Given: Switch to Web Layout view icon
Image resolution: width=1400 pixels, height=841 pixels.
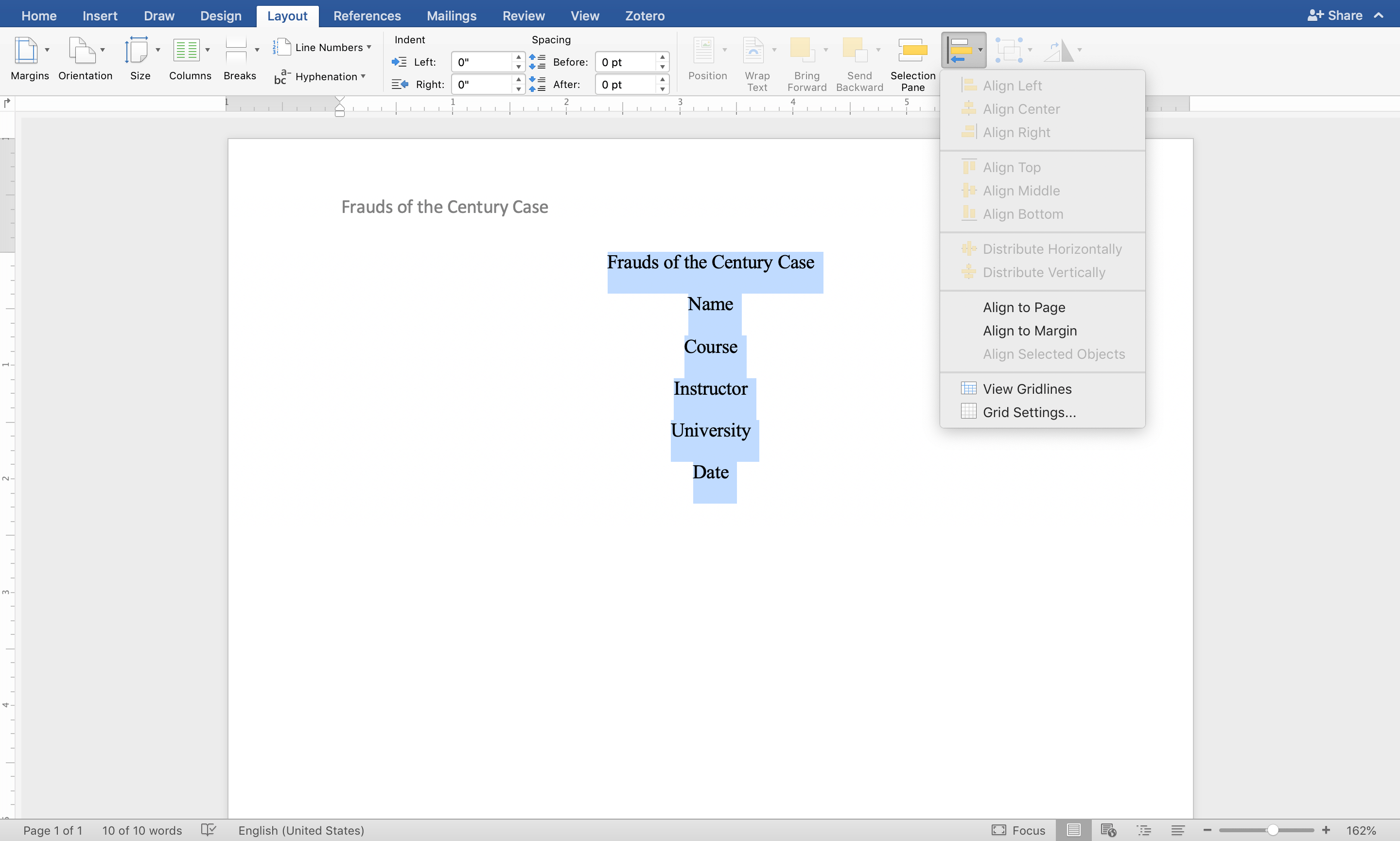Looking at the screenshot, I should click(1108, 830).
